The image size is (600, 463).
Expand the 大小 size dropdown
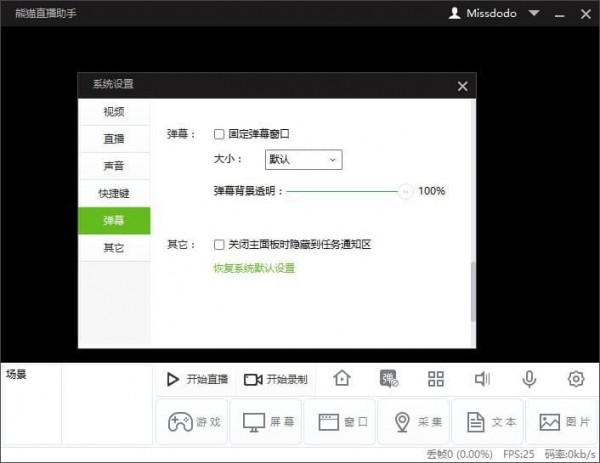[x=304, y=159]
